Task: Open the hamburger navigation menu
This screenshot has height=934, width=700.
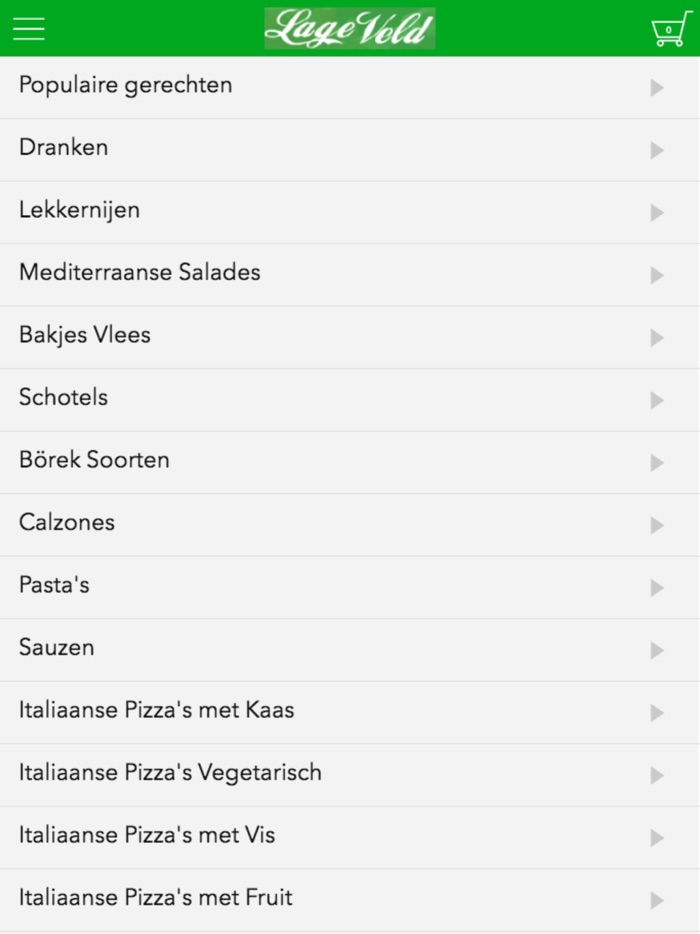Action: pos(28,28)
